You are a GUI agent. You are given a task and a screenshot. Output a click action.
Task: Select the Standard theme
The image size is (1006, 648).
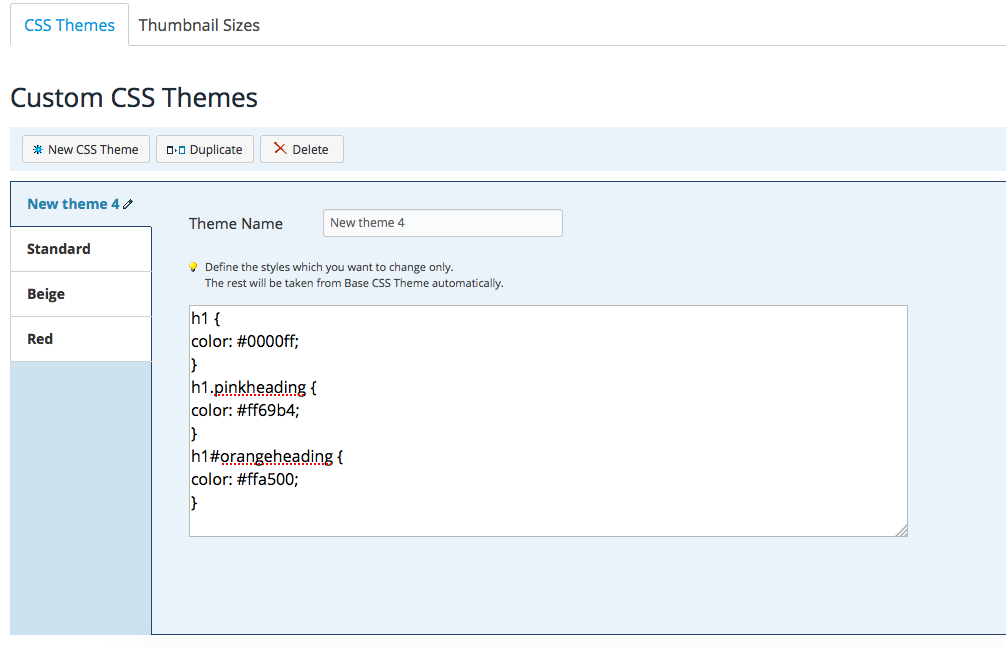pos(81,249)
